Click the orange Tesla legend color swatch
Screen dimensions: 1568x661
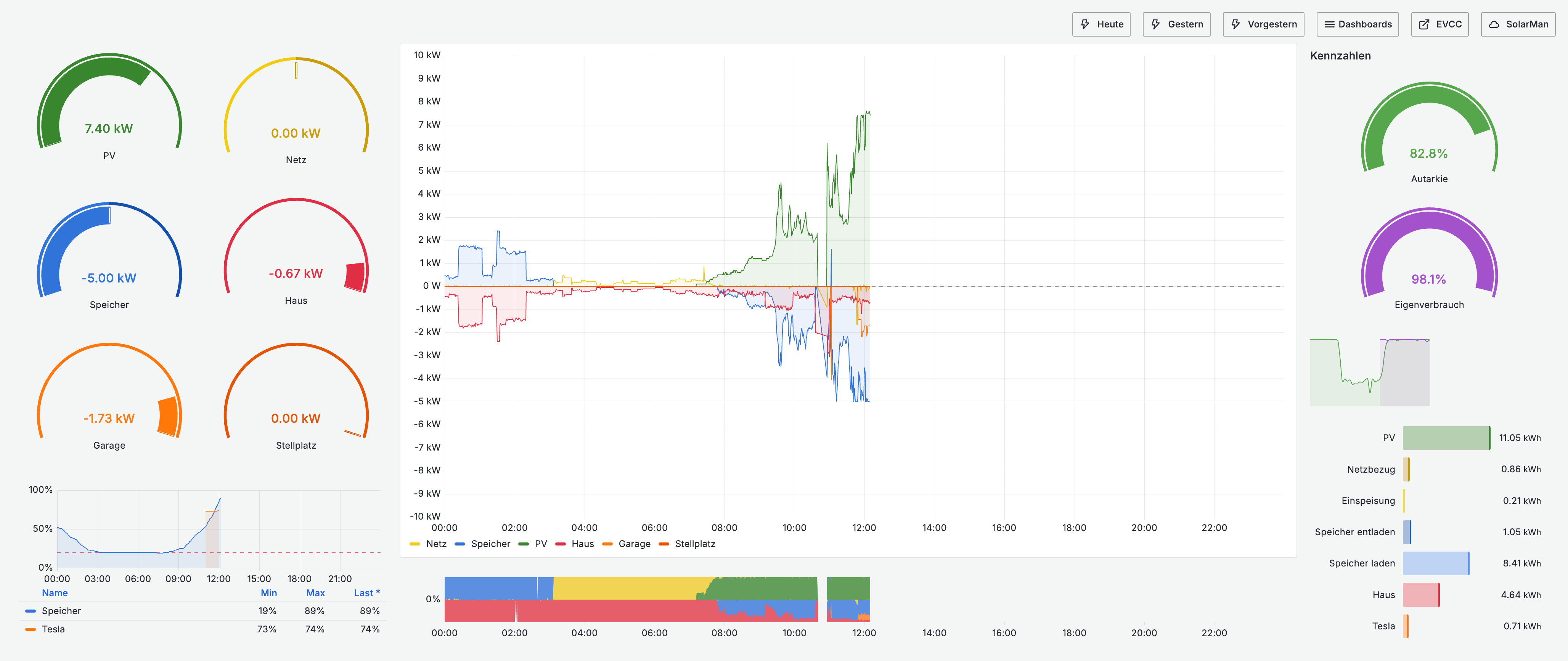coord(31,629)
